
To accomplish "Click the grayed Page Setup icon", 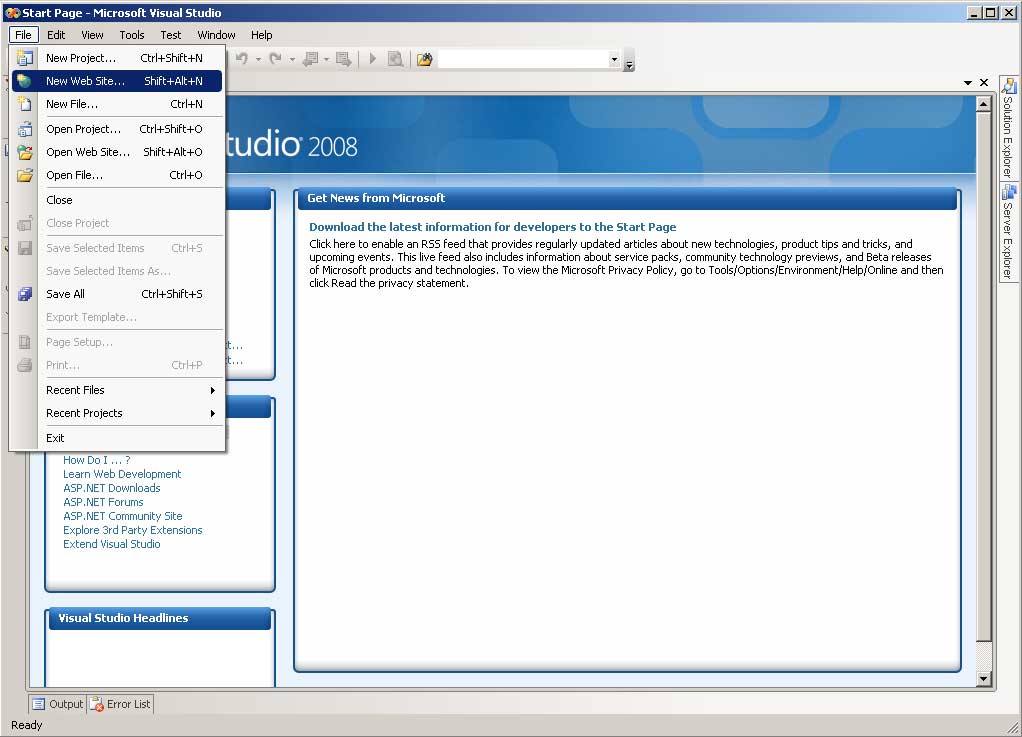I will tap(25, 342).
